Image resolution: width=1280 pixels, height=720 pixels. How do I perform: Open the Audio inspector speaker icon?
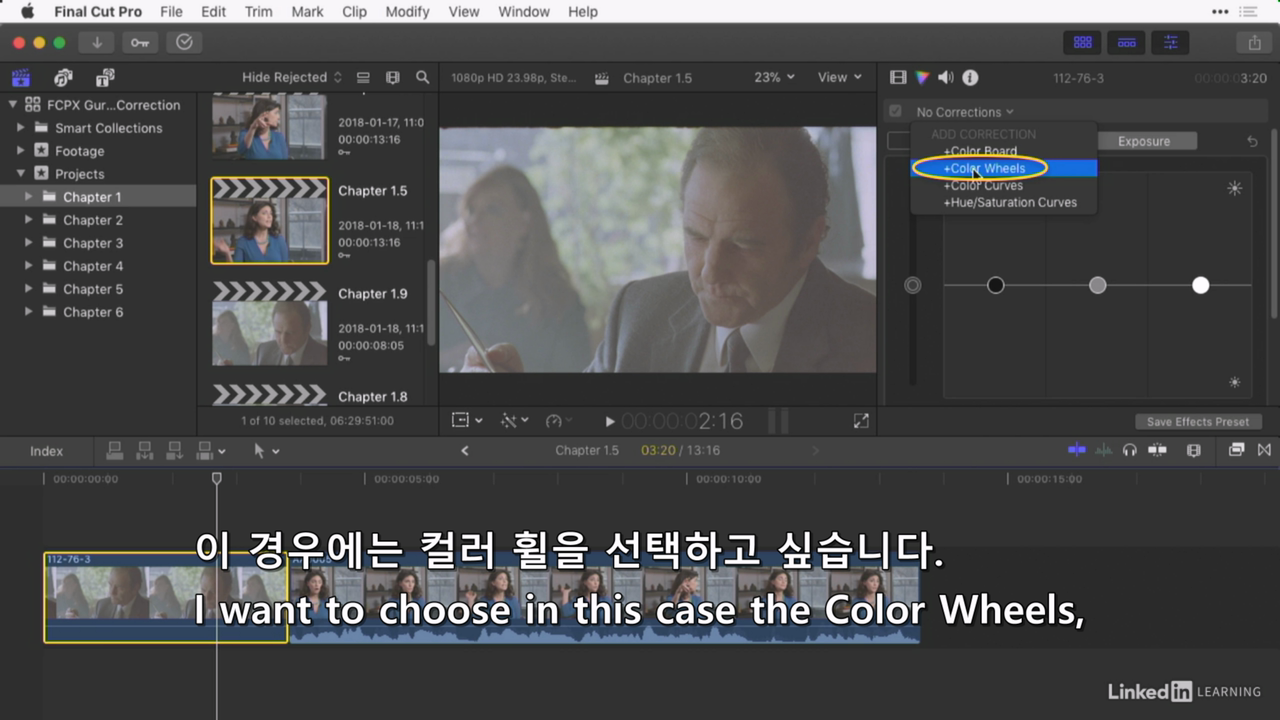[946, 77]
